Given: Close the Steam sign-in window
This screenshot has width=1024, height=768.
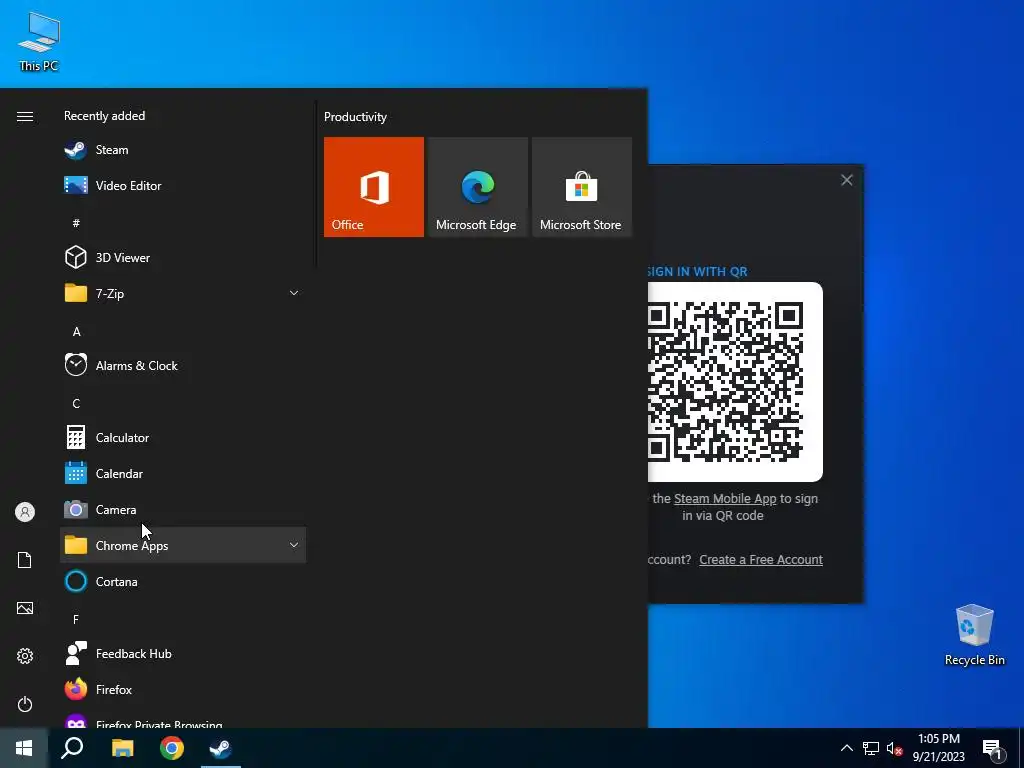Looking at the screenshot, I should (x=846, y=180).
